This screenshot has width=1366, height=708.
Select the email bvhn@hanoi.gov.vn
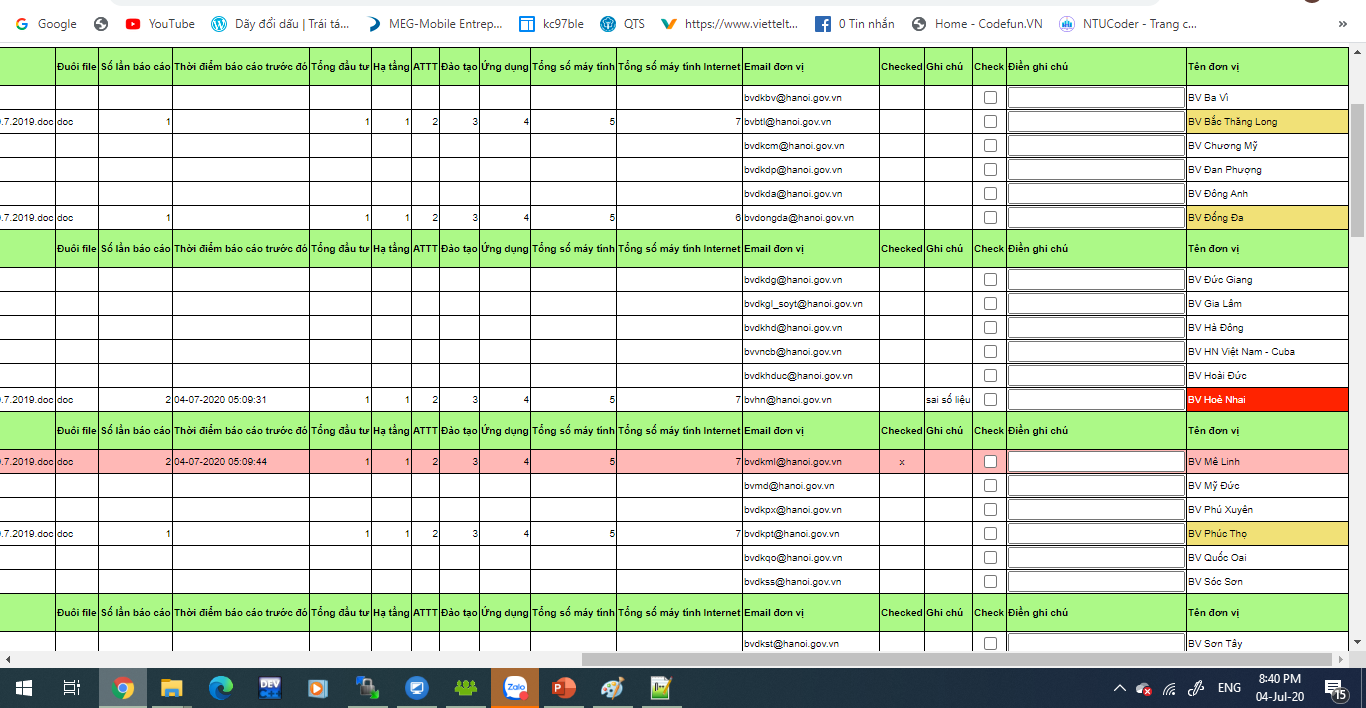(788, 400)
